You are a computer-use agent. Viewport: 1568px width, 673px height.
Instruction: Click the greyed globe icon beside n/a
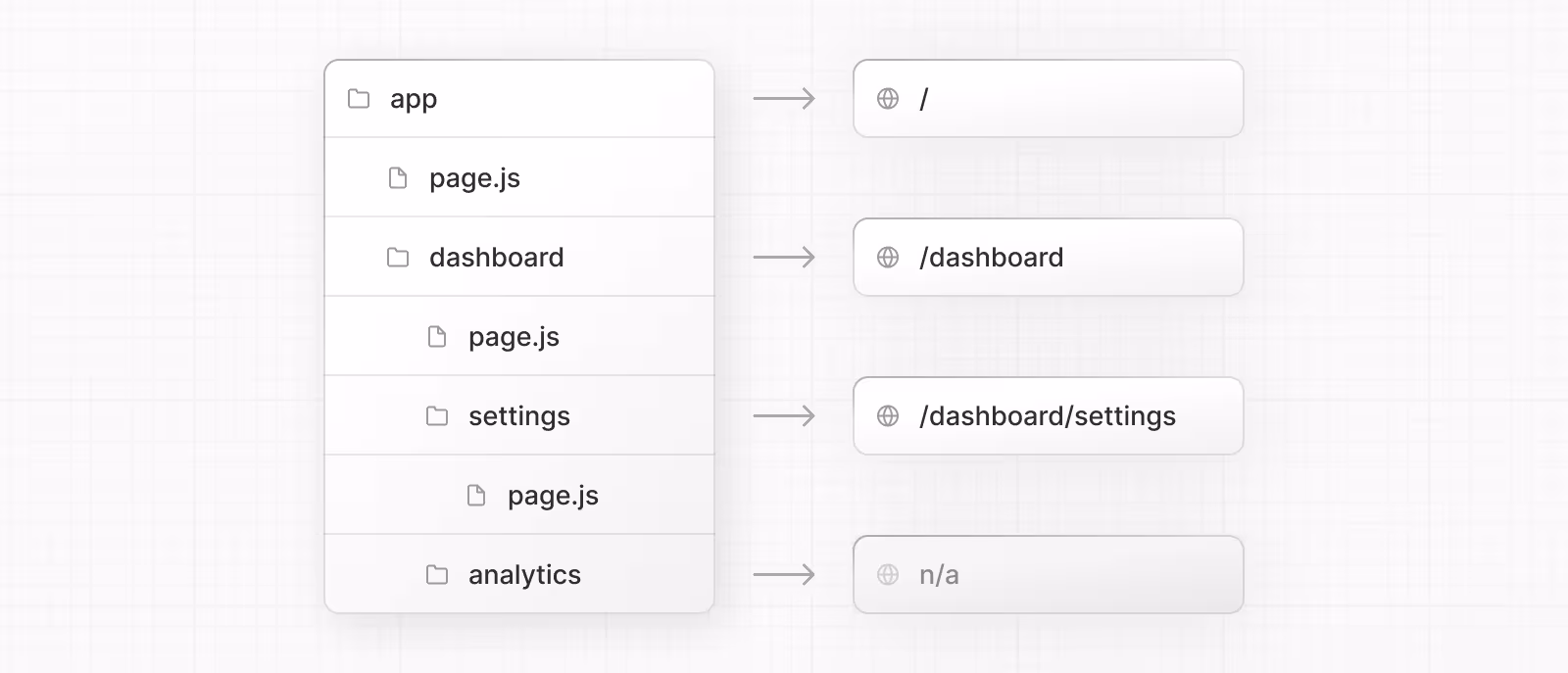(x=888, y=575)
